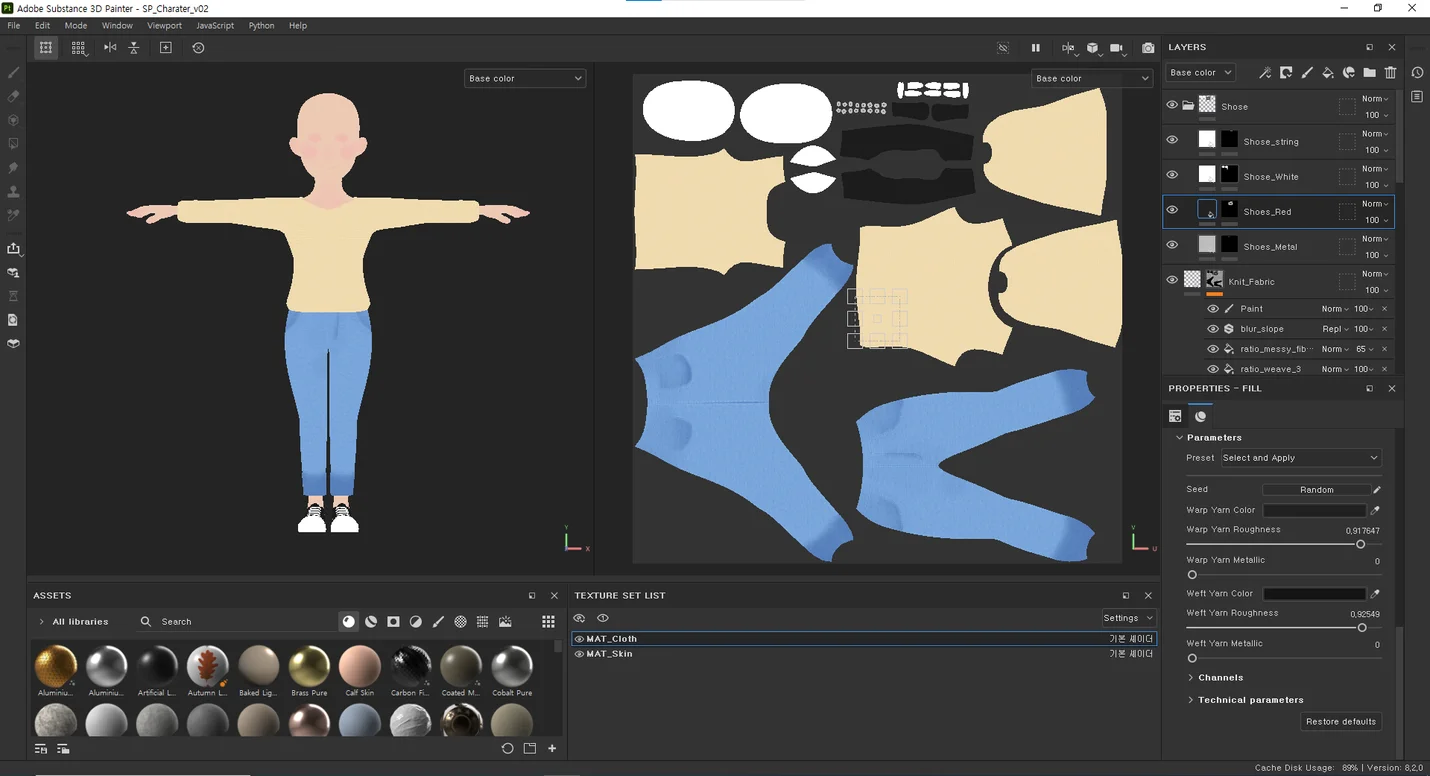Open the Edit menu

click(x=42, y=25)
